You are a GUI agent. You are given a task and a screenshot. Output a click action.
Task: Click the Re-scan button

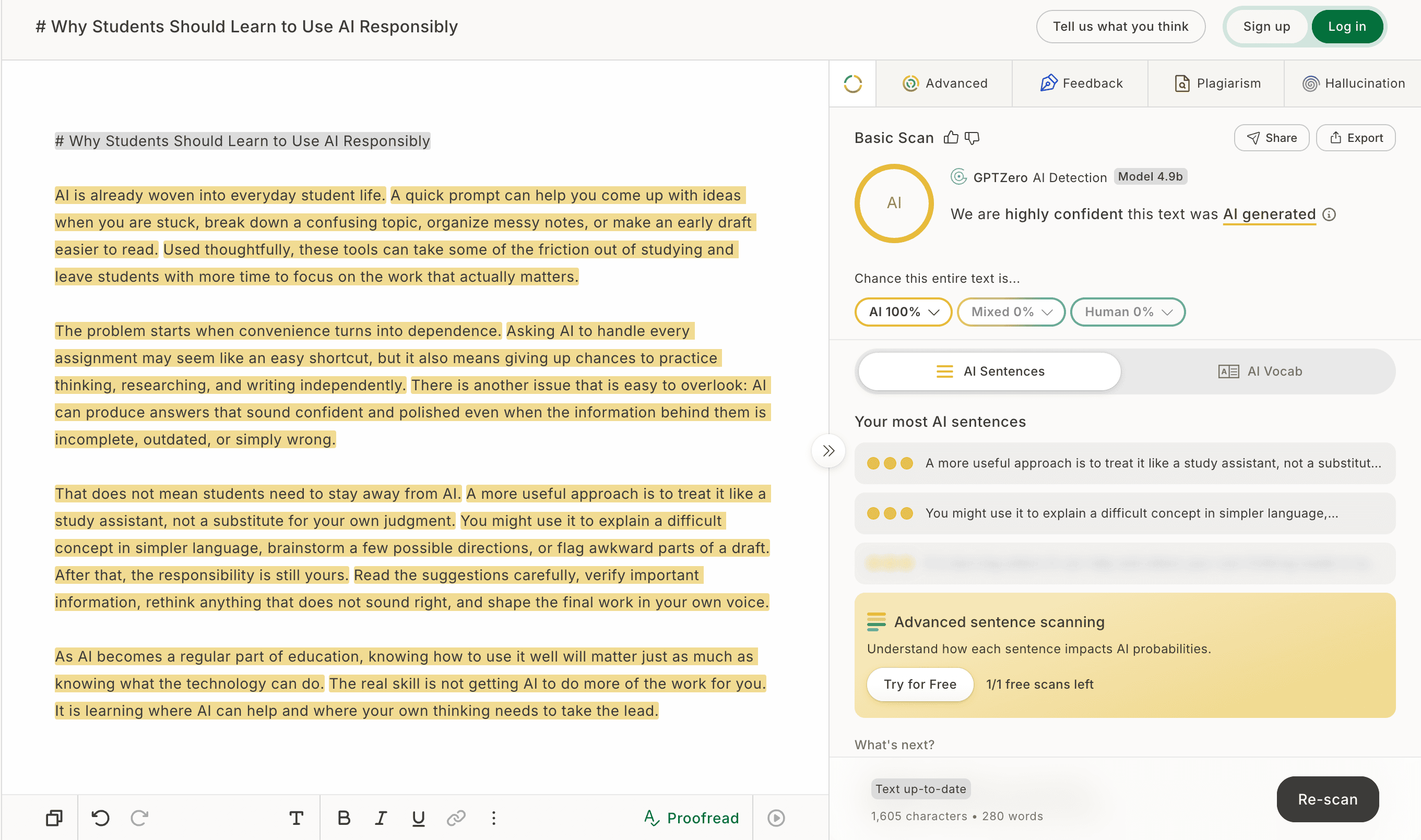(x=1328, y=799)
